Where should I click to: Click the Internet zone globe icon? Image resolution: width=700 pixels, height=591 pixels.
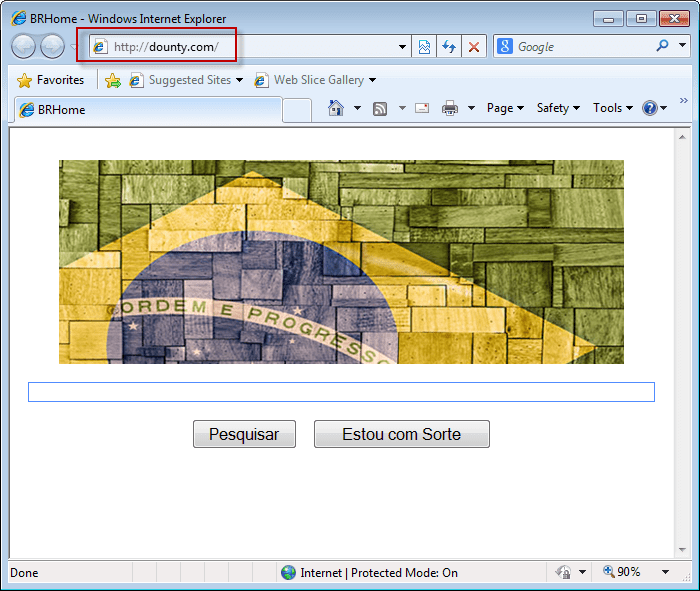pos(288,572)
